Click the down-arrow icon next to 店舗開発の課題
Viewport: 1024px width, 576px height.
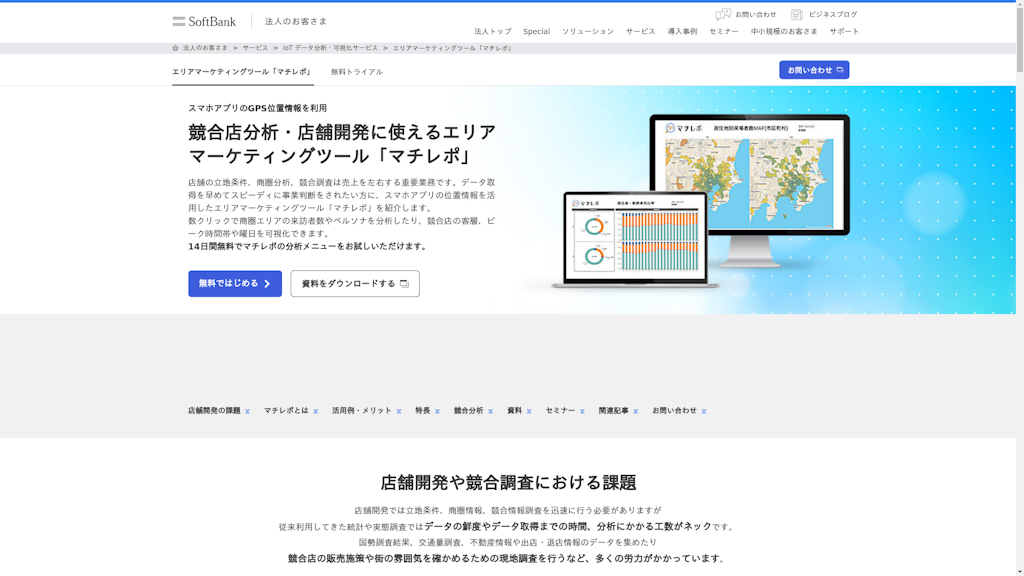pyautogui.click(x=247, y=411)
